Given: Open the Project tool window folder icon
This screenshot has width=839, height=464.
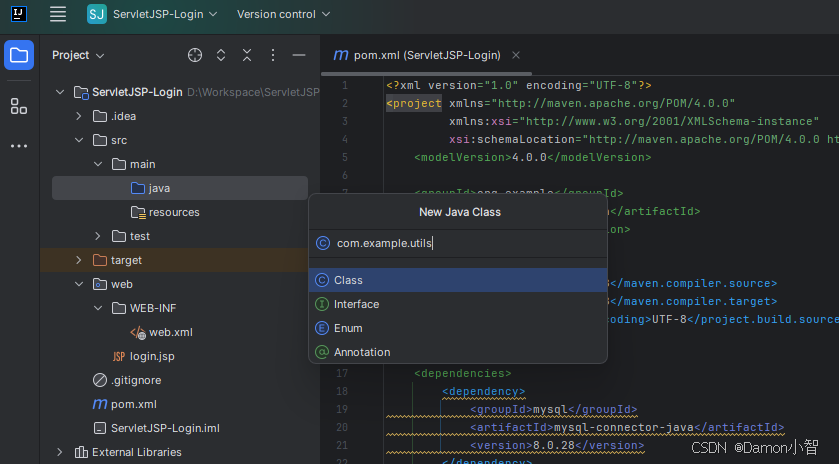Looking at the screenshot, I should 19,55.
